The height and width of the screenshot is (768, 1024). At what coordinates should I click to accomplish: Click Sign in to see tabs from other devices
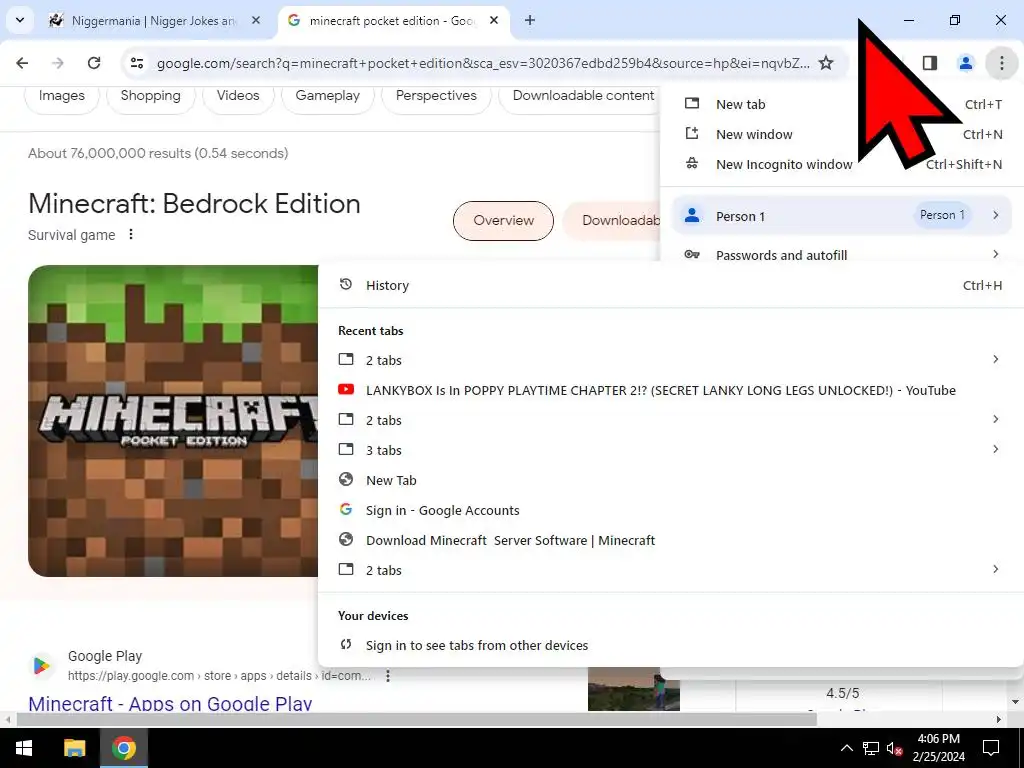(x=670, y=645)
